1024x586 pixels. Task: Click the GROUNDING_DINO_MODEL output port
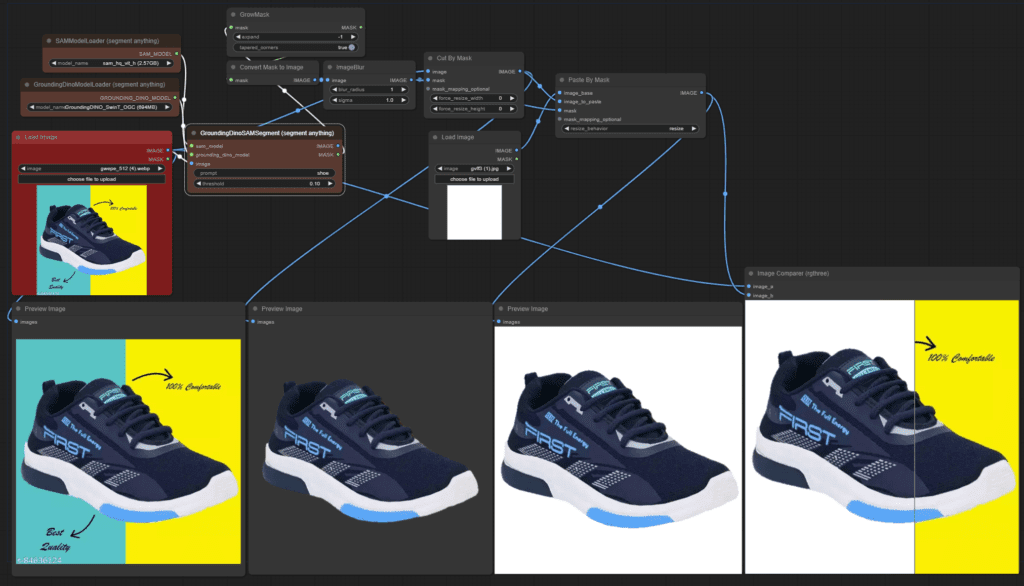tap(175, 97)
